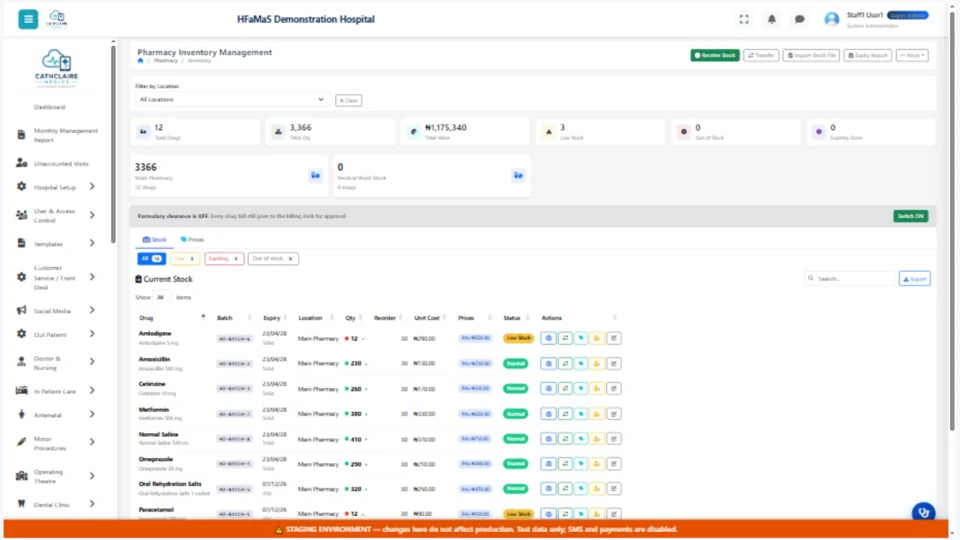Filter stock by Out of stock chip

273,259
